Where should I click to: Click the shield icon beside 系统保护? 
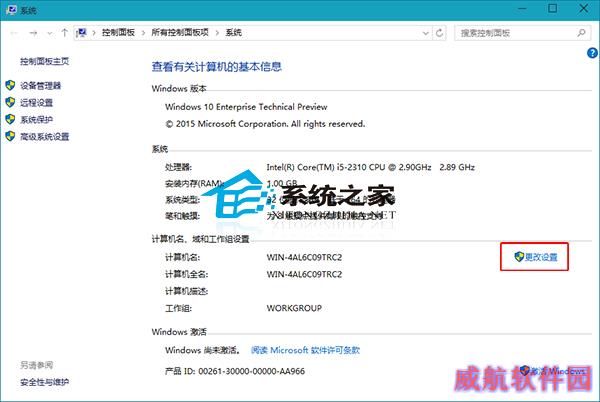(10, 119)
